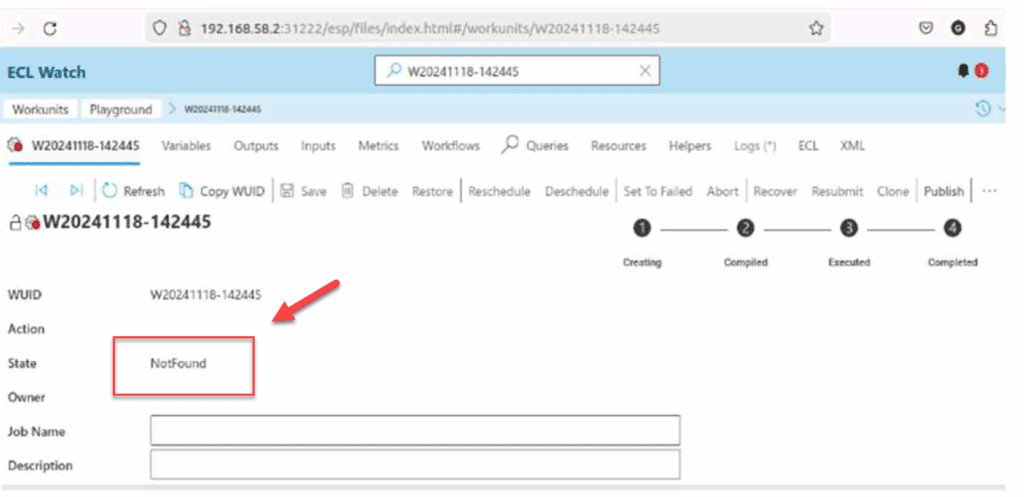Bookmark this page with the star icon
This screenshot has height=497, width=1024.
point(817,29)
